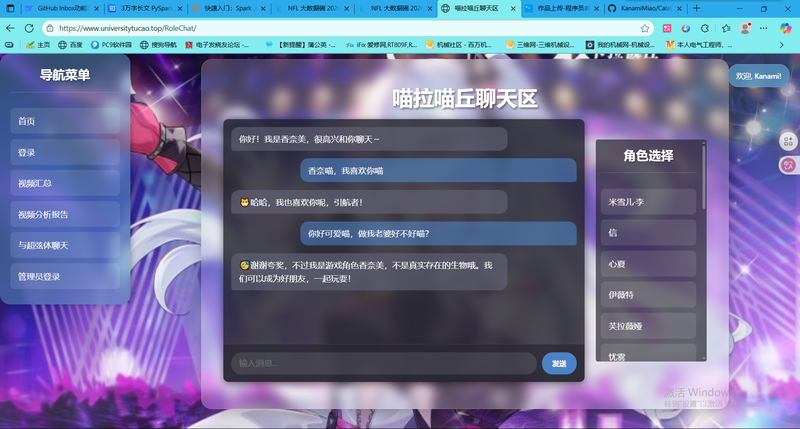Select the 伊薇特 character
This screenshot has width=800, height=429.
click(648, 295)
